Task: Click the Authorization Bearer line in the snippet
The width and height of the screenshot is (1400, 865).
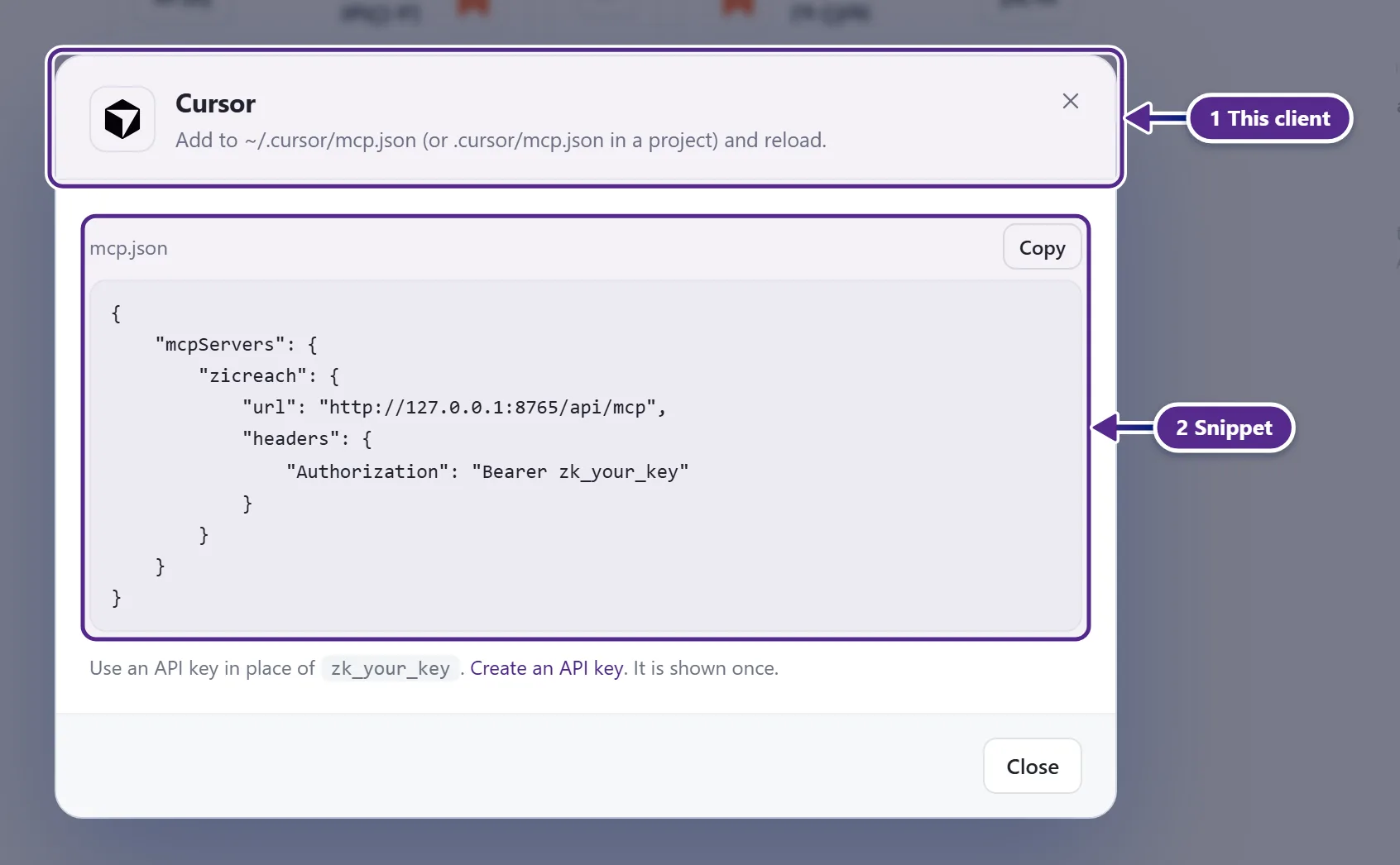Action: click(487, 471)
